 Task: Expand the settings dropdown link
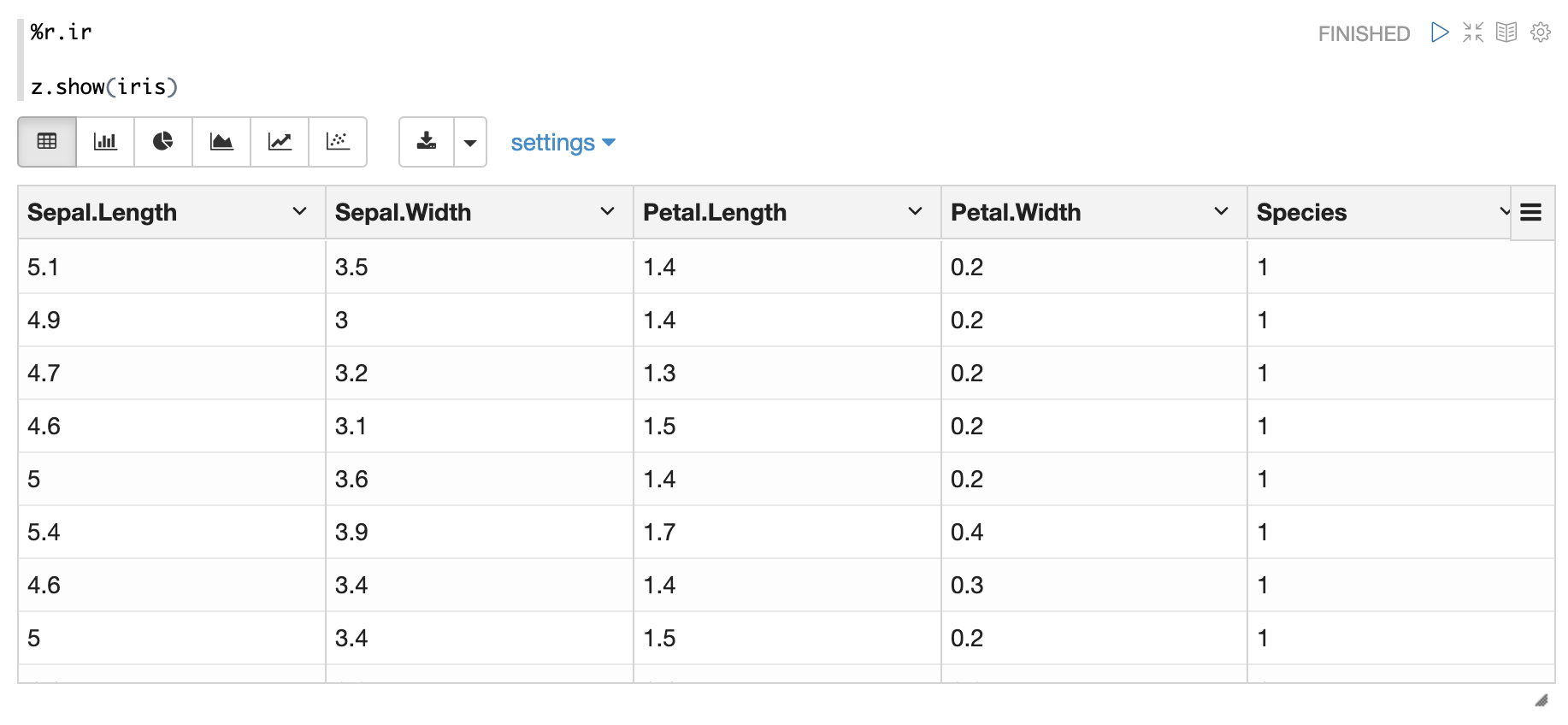click(563, 142)
